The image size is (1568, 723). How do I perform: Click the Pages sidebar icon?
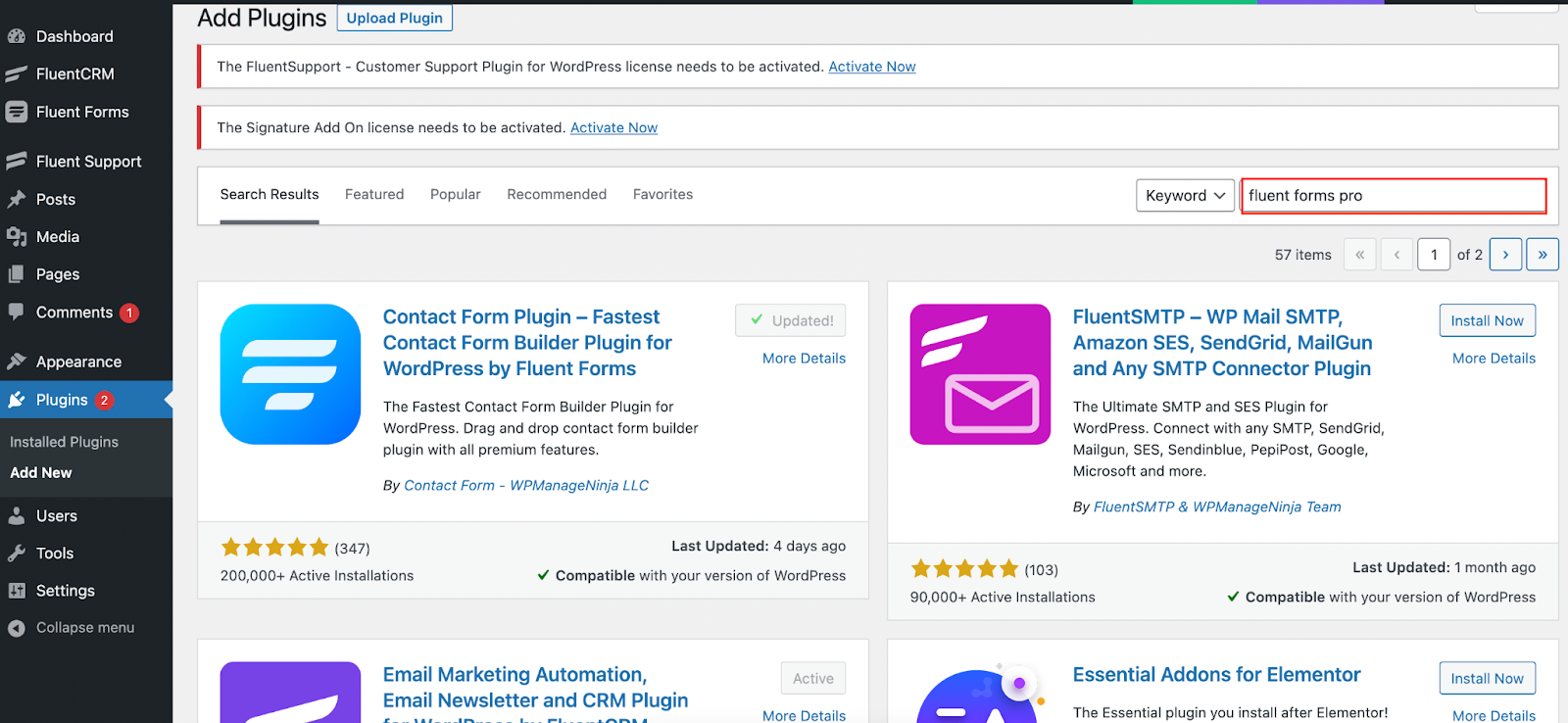pos(16,274)
